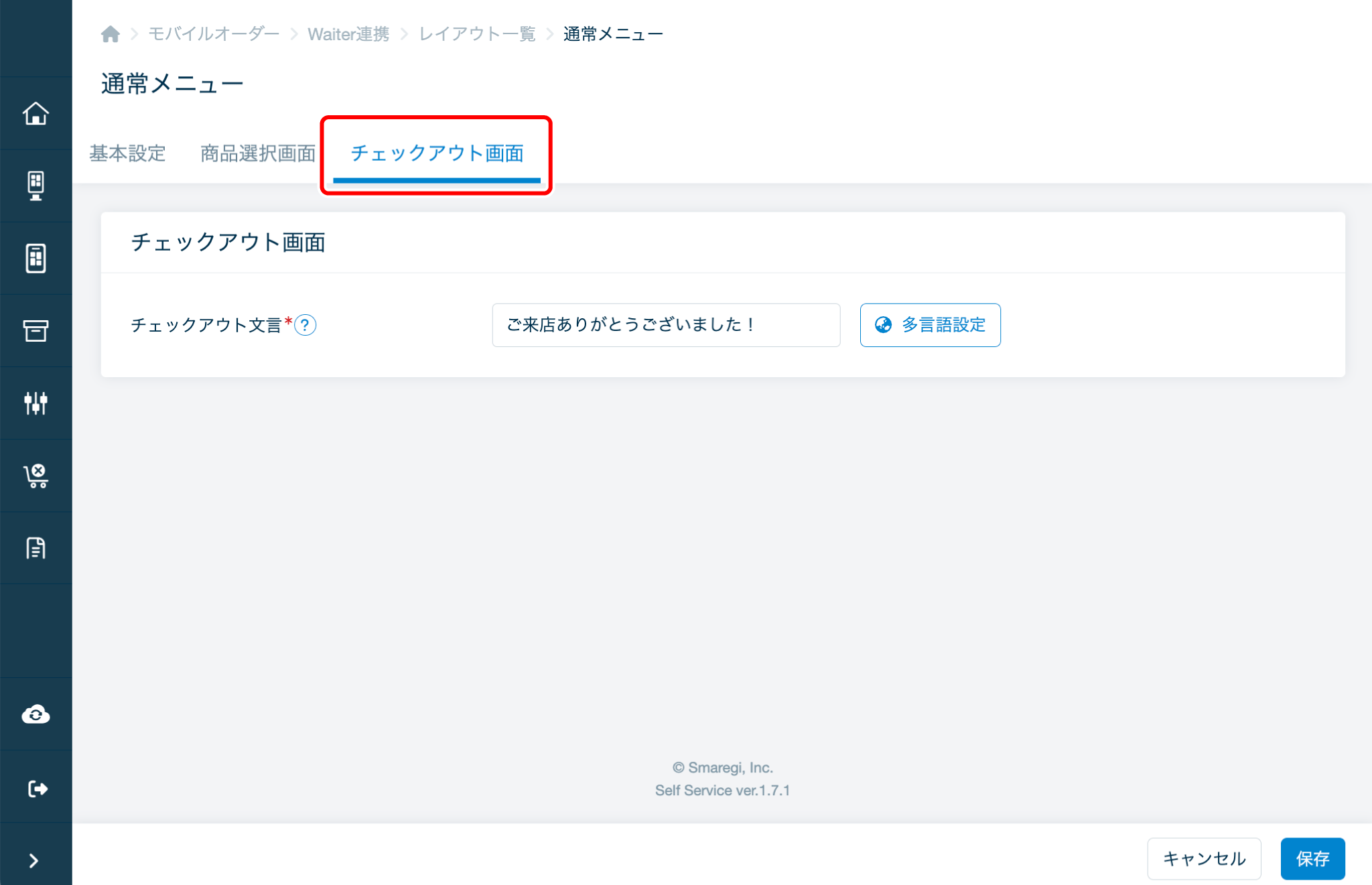
Task: Click the archive box sidebar icon
Action: 36,330
